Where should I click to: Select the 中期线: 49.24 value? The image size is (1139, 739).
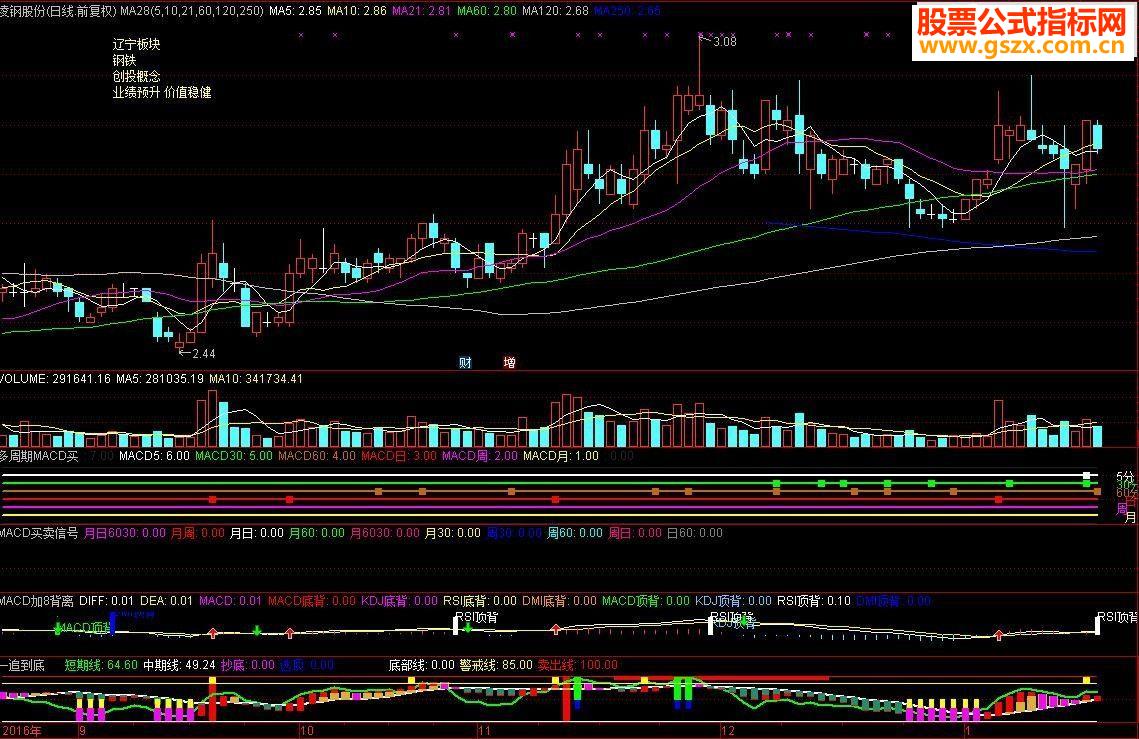[x=179, y=665]
